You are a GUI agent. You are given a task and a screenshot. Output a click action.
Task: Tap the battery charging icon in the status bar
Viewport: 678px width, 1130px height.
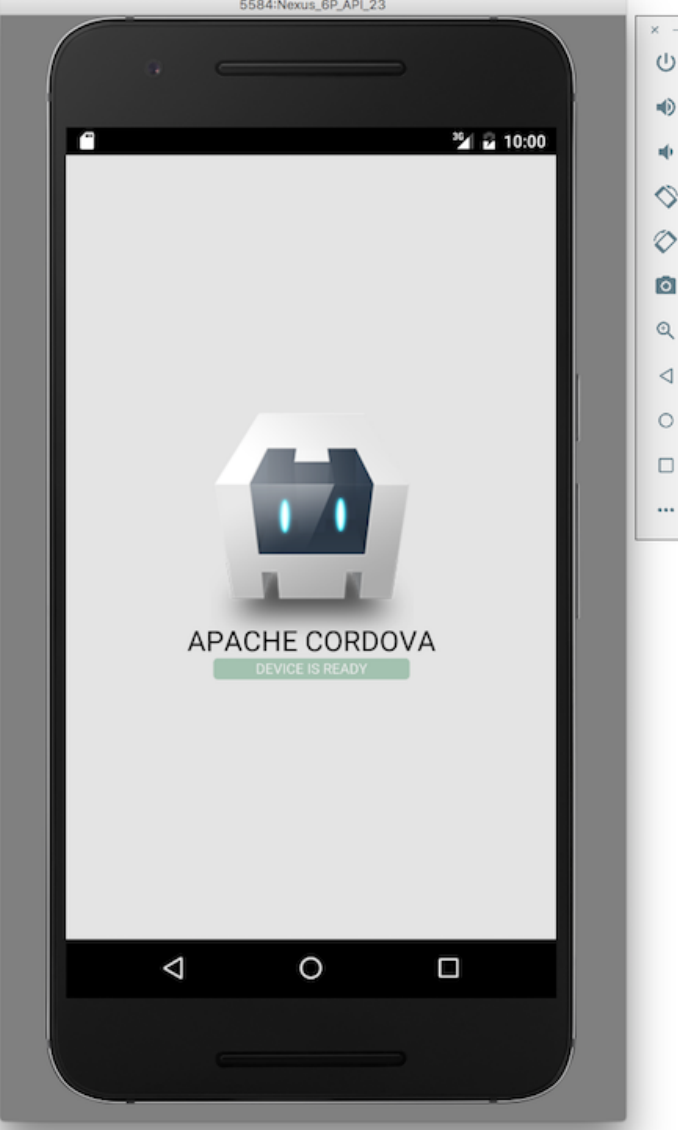point(489,141)
